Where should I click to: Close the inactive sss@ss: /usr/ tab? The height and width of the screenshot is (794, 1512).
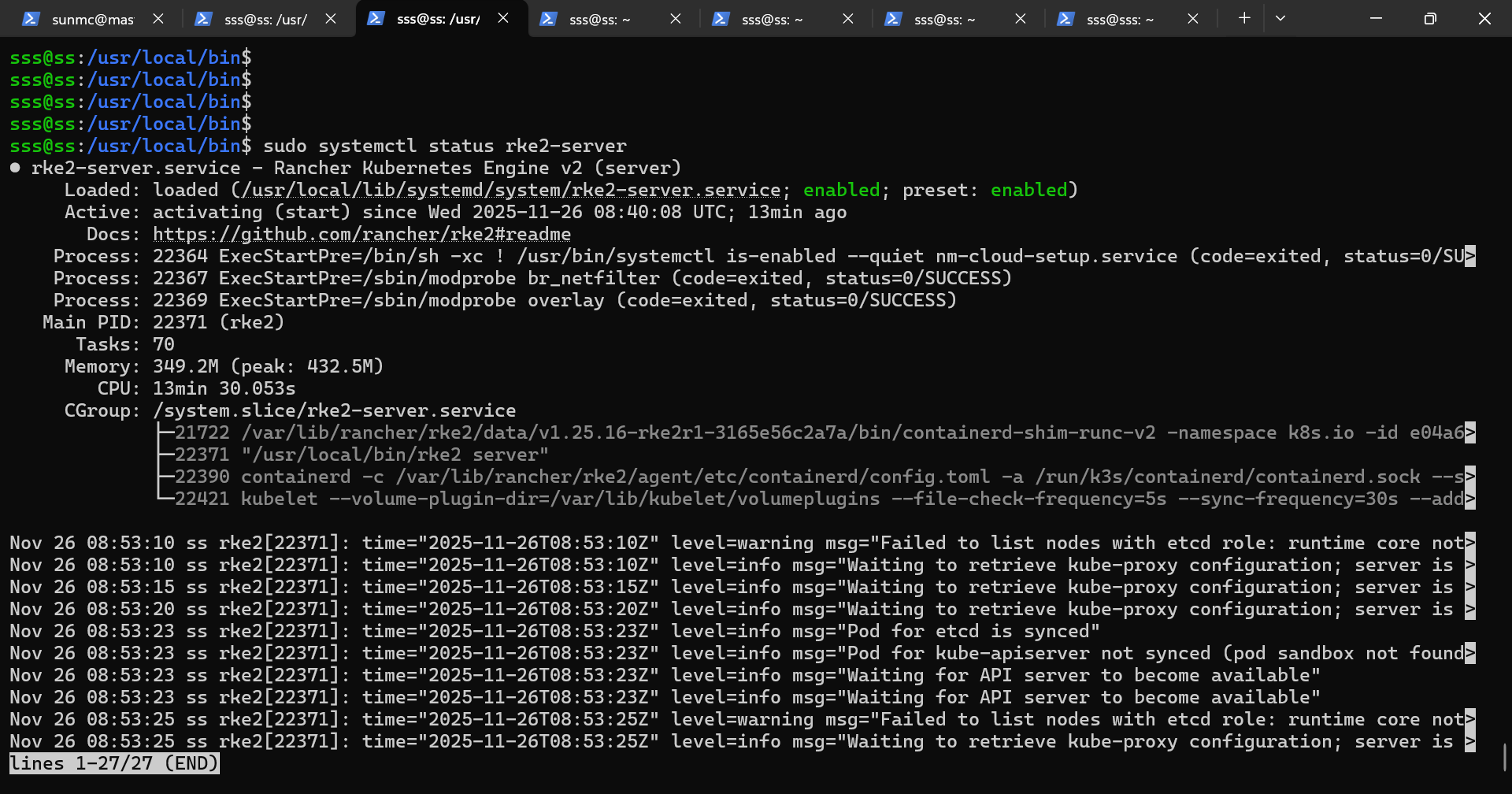pyautogui.click(x=331, y=19)
